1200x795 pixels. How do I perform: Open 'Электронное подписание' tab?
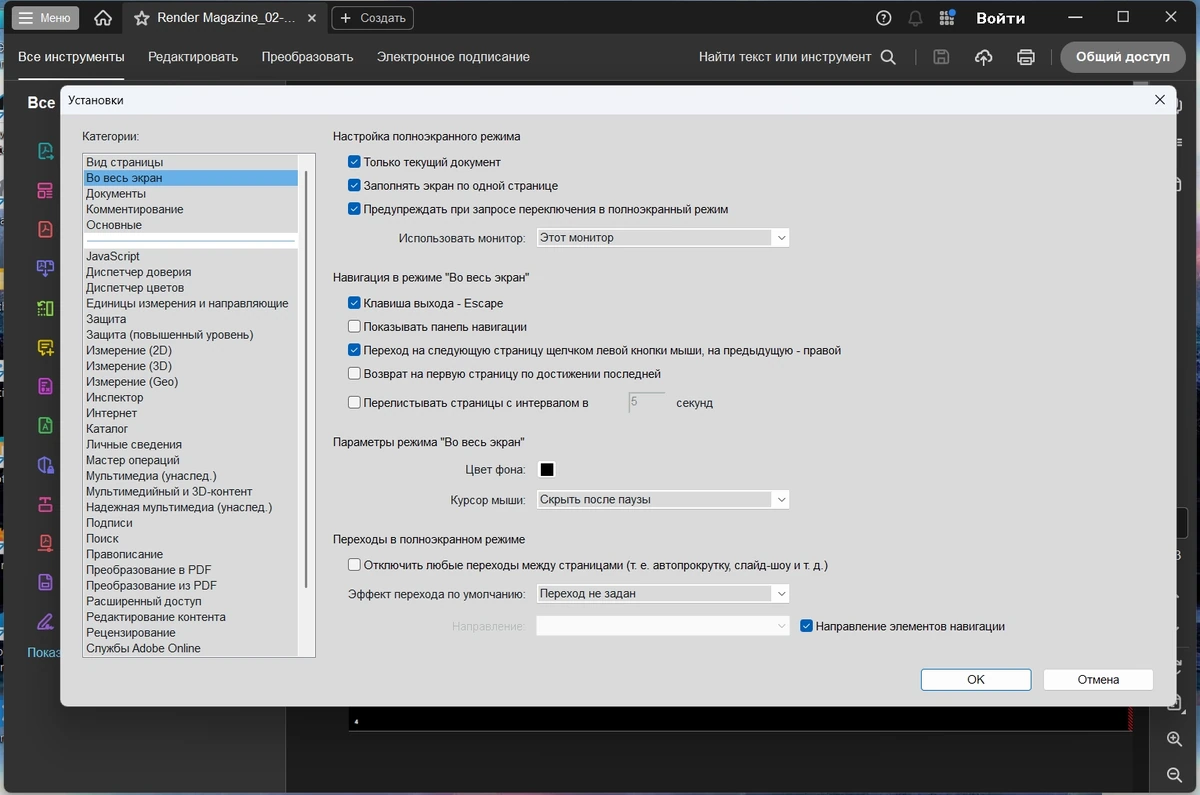click(x=453, y=57)
